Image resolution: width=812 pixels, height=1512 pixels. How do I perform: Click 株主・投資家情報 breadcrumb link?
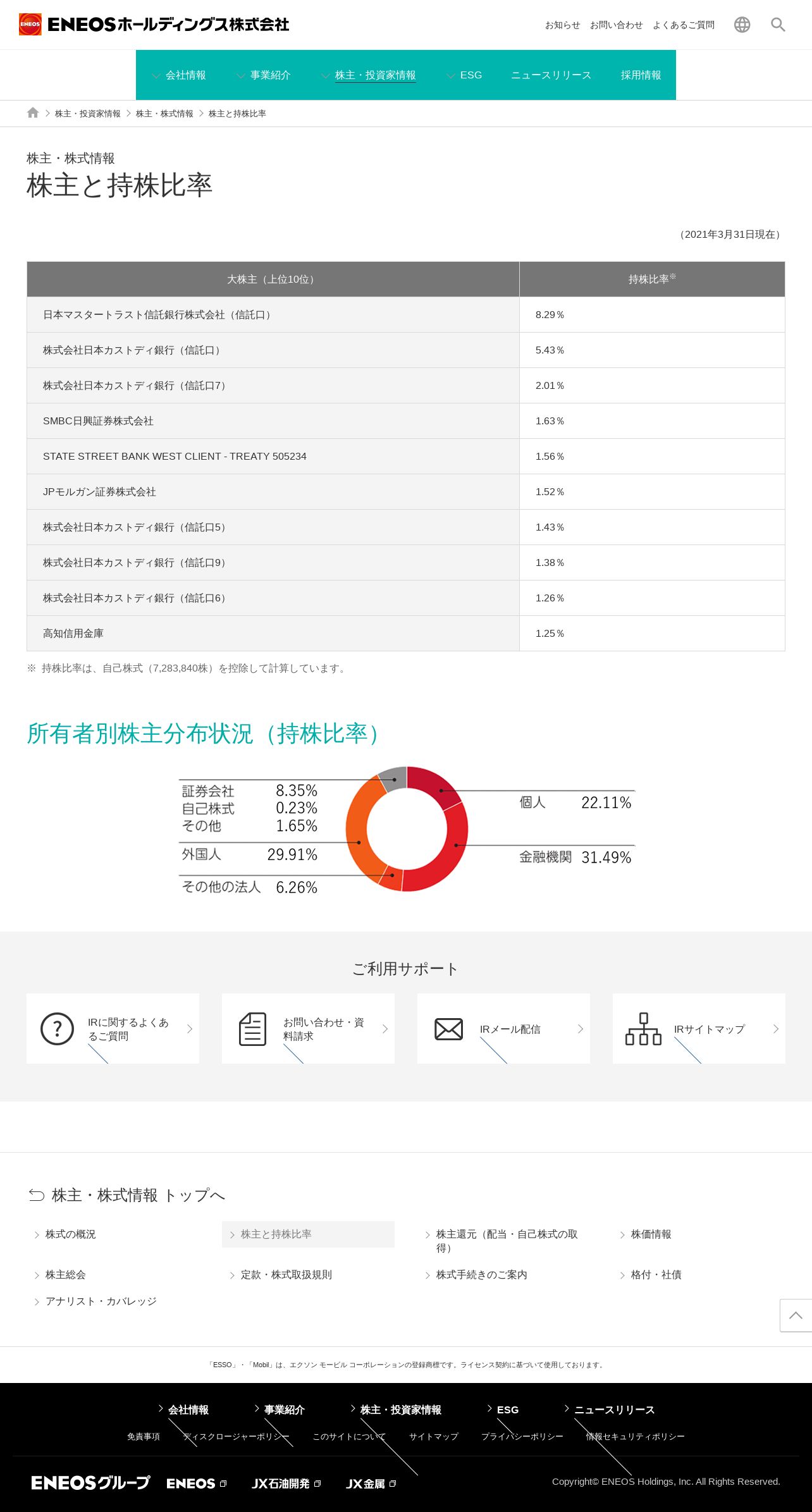pyautogui.click(x=88, y=114)
